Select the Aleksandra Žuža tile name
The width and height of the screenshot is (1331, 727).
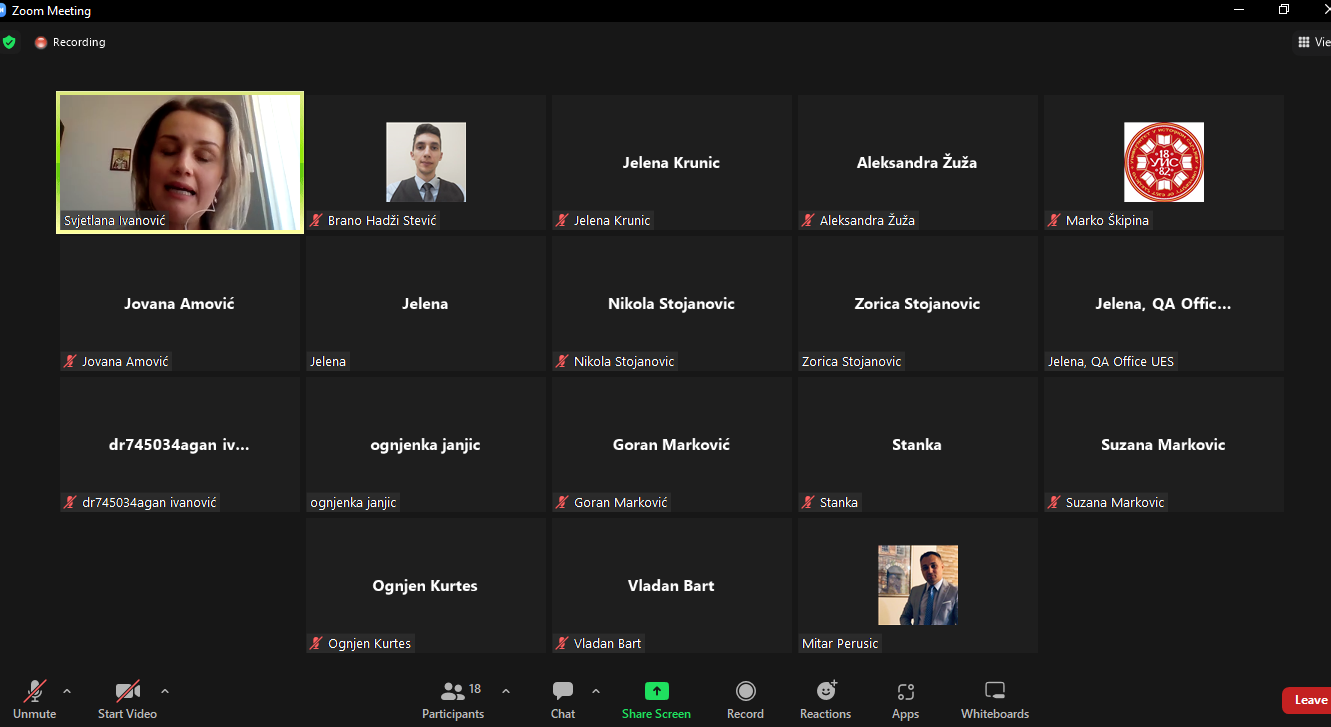pyautogui.click(x=917, y=162)
